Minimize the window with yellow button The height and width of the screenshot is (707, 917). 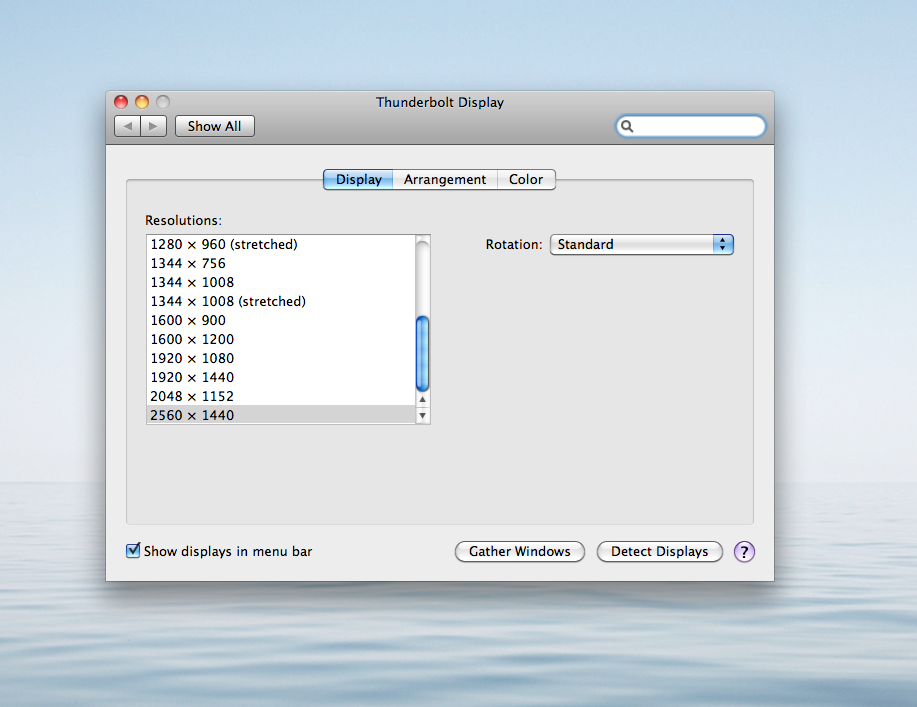pos(142,102)
